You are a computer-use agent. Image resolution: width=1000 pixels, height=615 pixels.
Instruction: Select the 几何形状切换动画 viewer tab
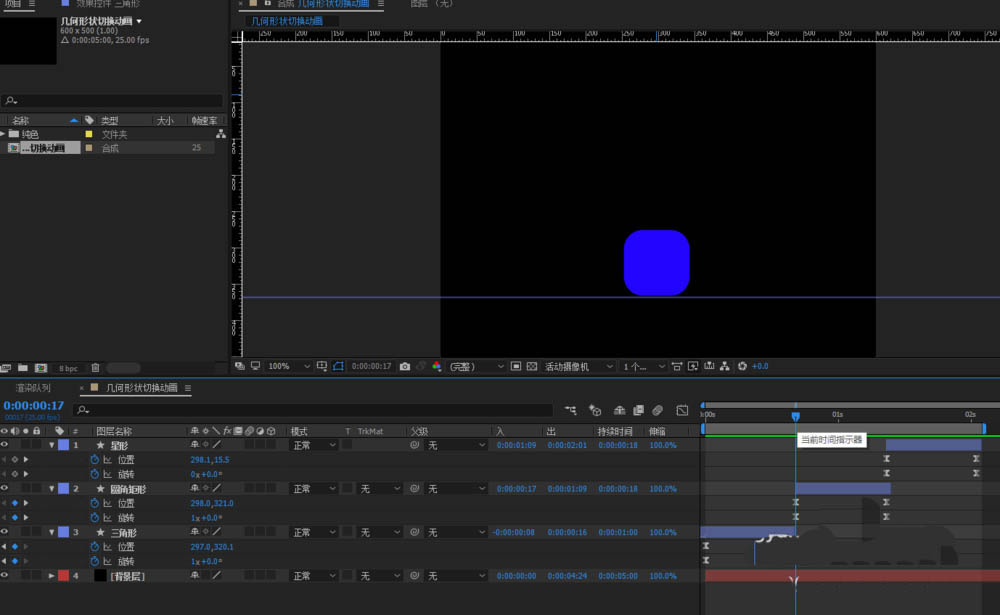tap(288, 20)
